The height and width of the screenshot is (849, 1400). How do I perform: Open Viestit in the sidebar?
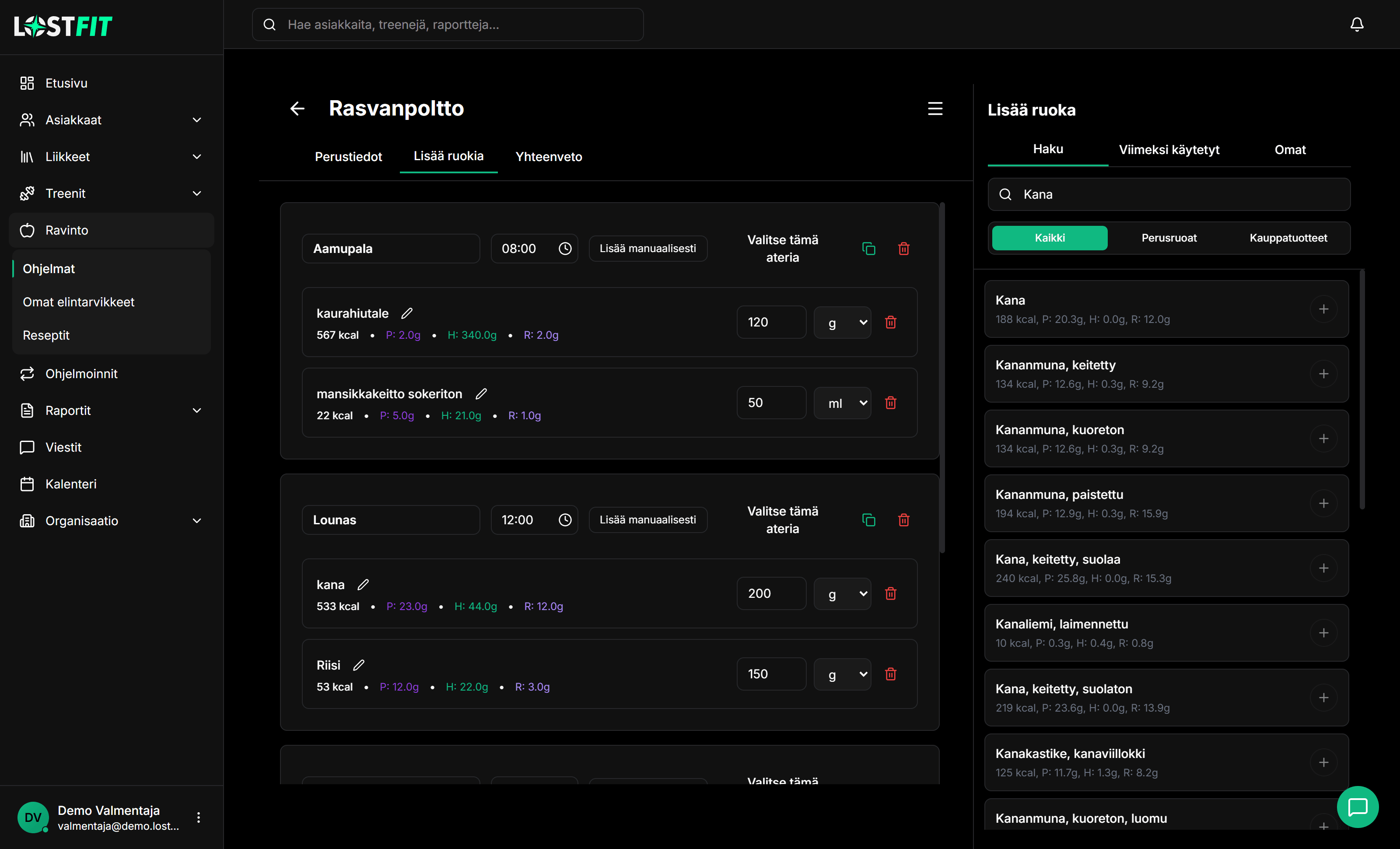point(112,448)
